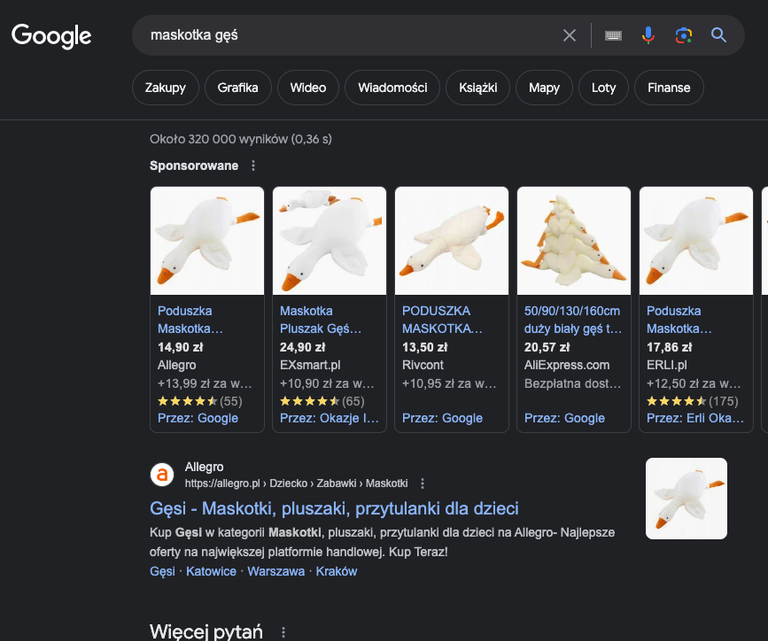This screenshot has height=641, width=768.
Task: Open AliExpress stacked geese product image
Action: (574, 241)
